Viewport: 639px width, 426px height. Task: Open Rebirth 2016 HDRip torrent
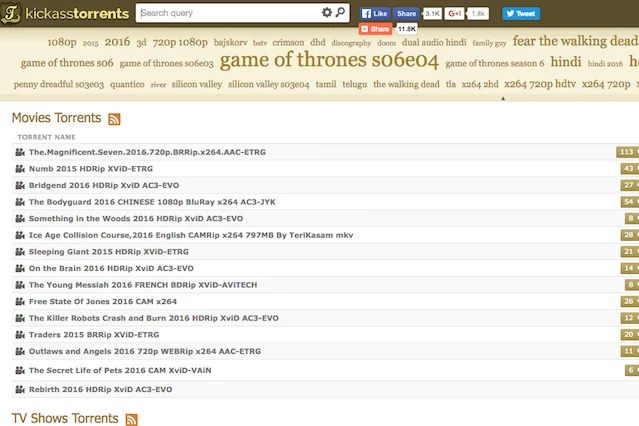point(100,390)
